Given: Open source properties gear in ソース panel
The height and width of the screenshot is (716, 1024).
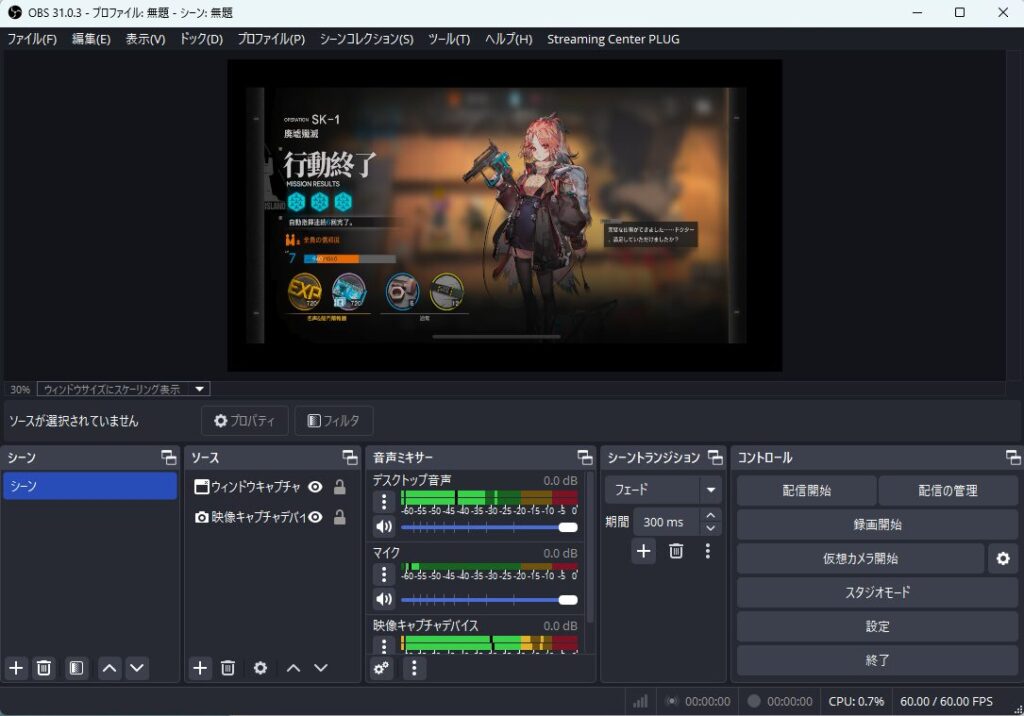Looking at the screenshot, I should (x=261, y=668).
